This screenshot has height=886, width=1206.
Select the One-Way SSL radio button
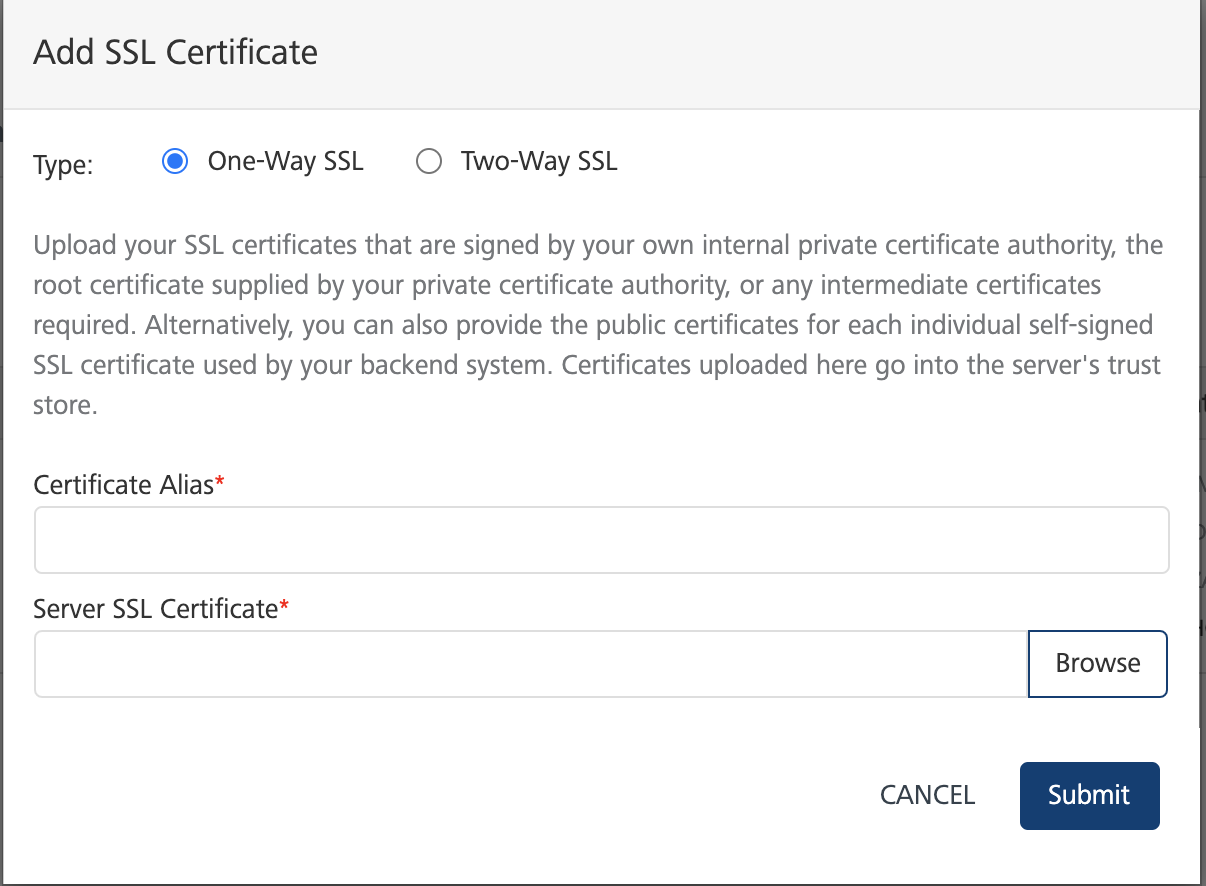coord(175,162)
